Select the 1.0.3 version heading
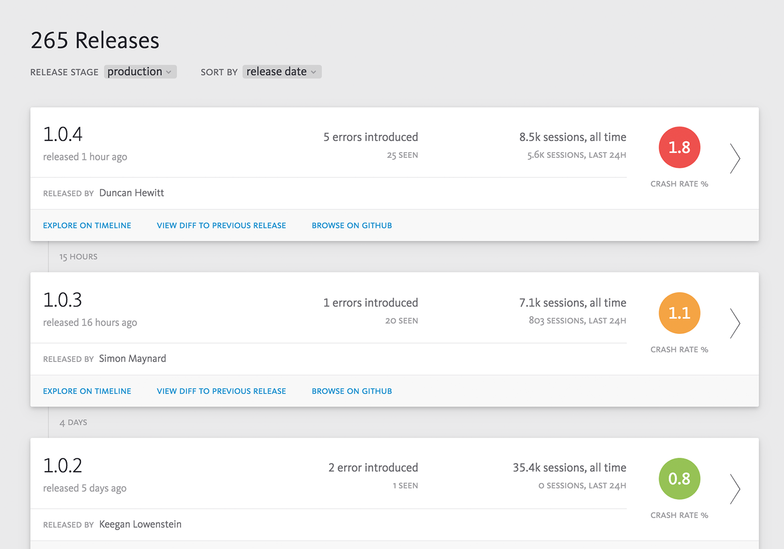The width and height of the screenshot is (784, 549). pos(62,300)
